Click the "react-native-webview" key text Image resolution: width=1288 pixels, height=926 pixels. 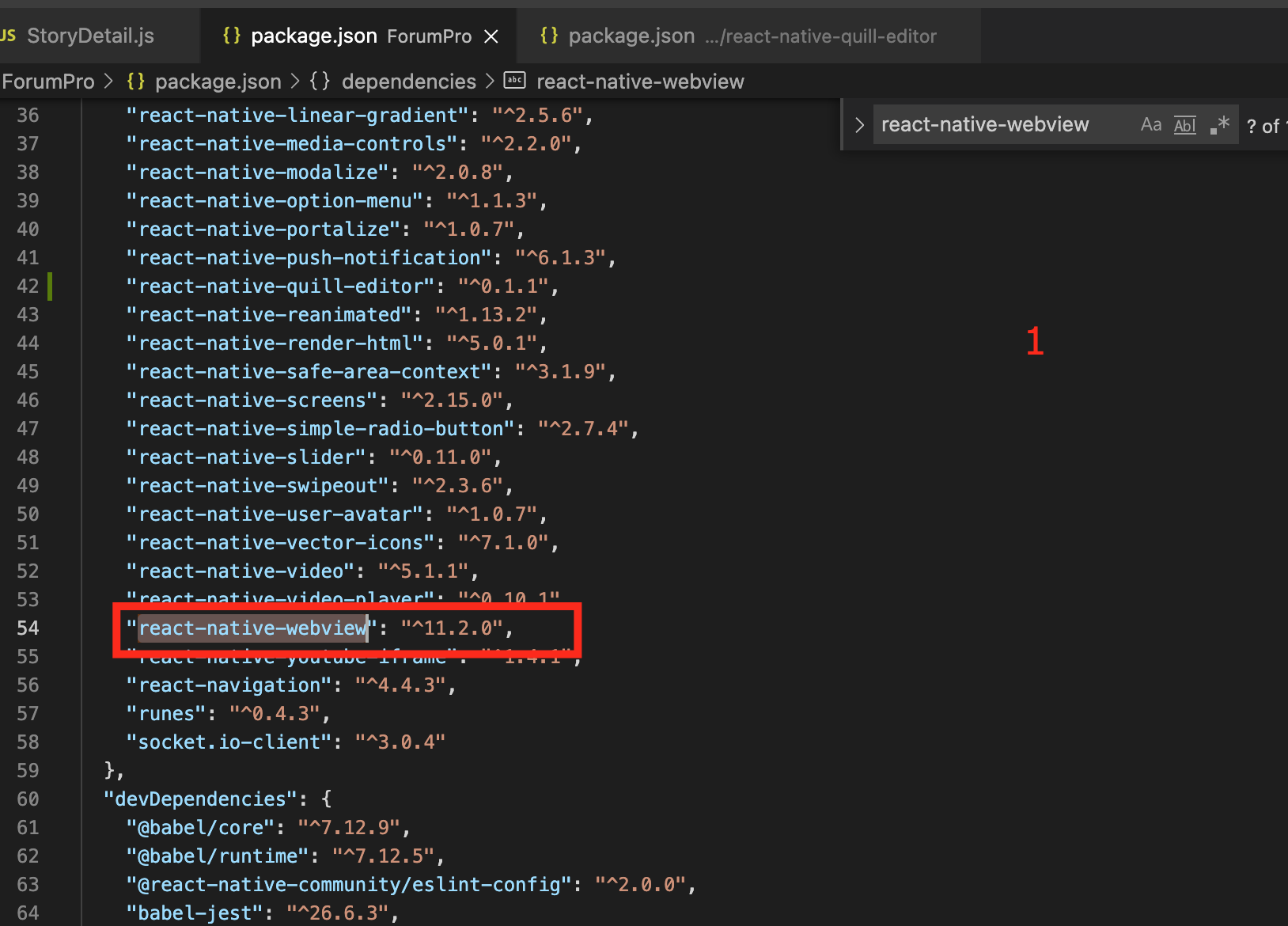[x=252, y=628]
